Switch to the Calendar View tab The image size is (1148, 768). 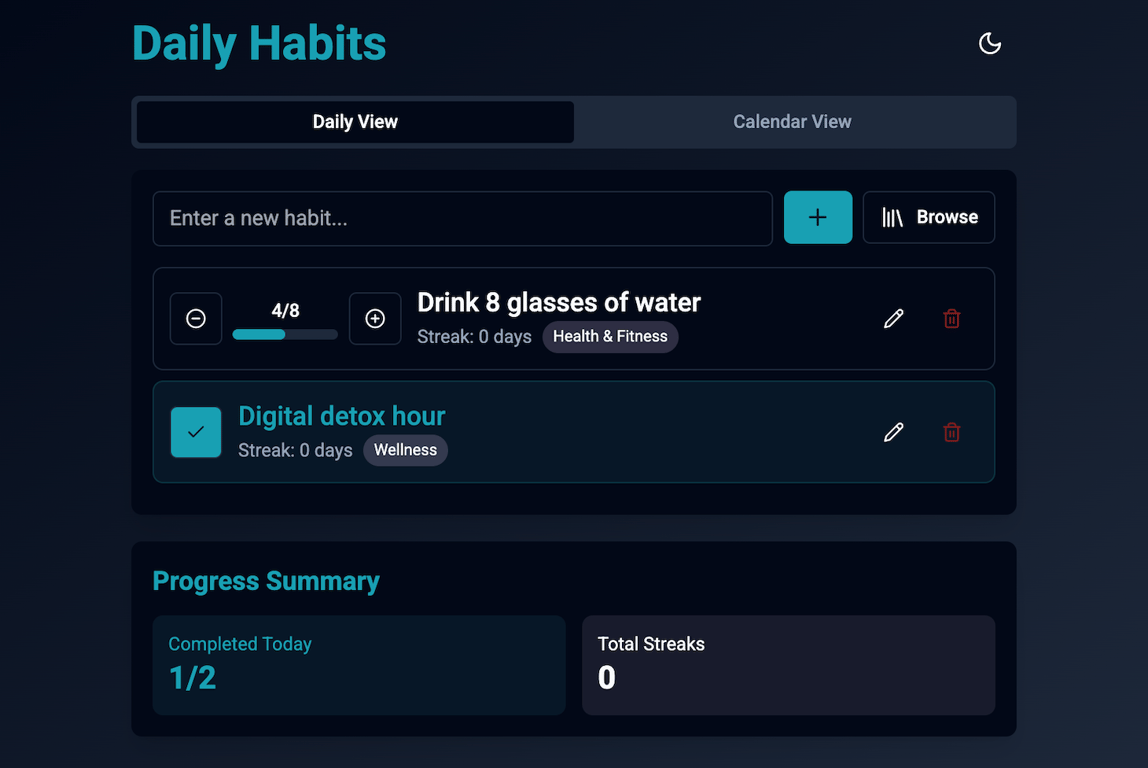[x=792, y=121]
